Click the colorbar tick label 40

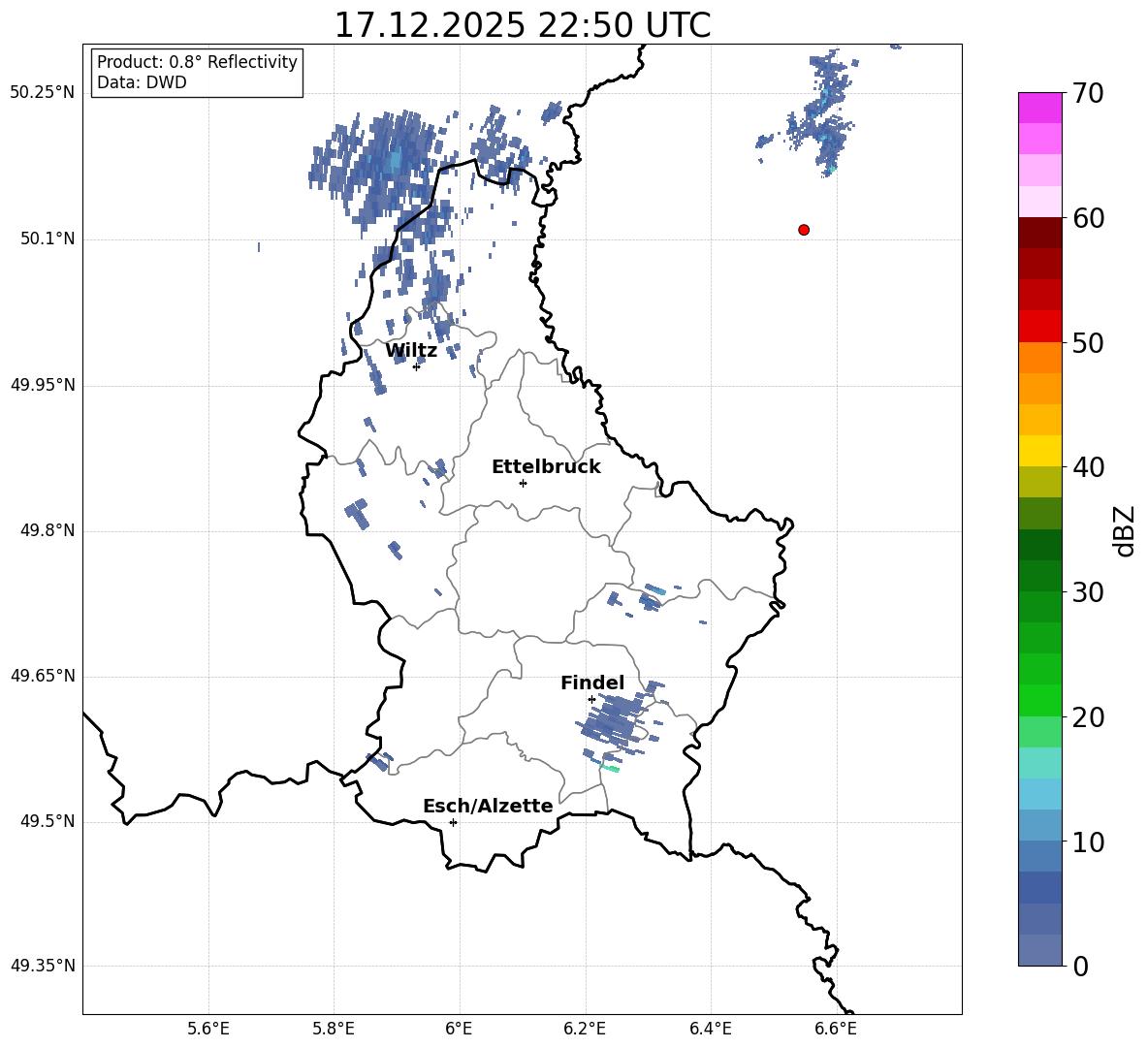(1088, 467)
